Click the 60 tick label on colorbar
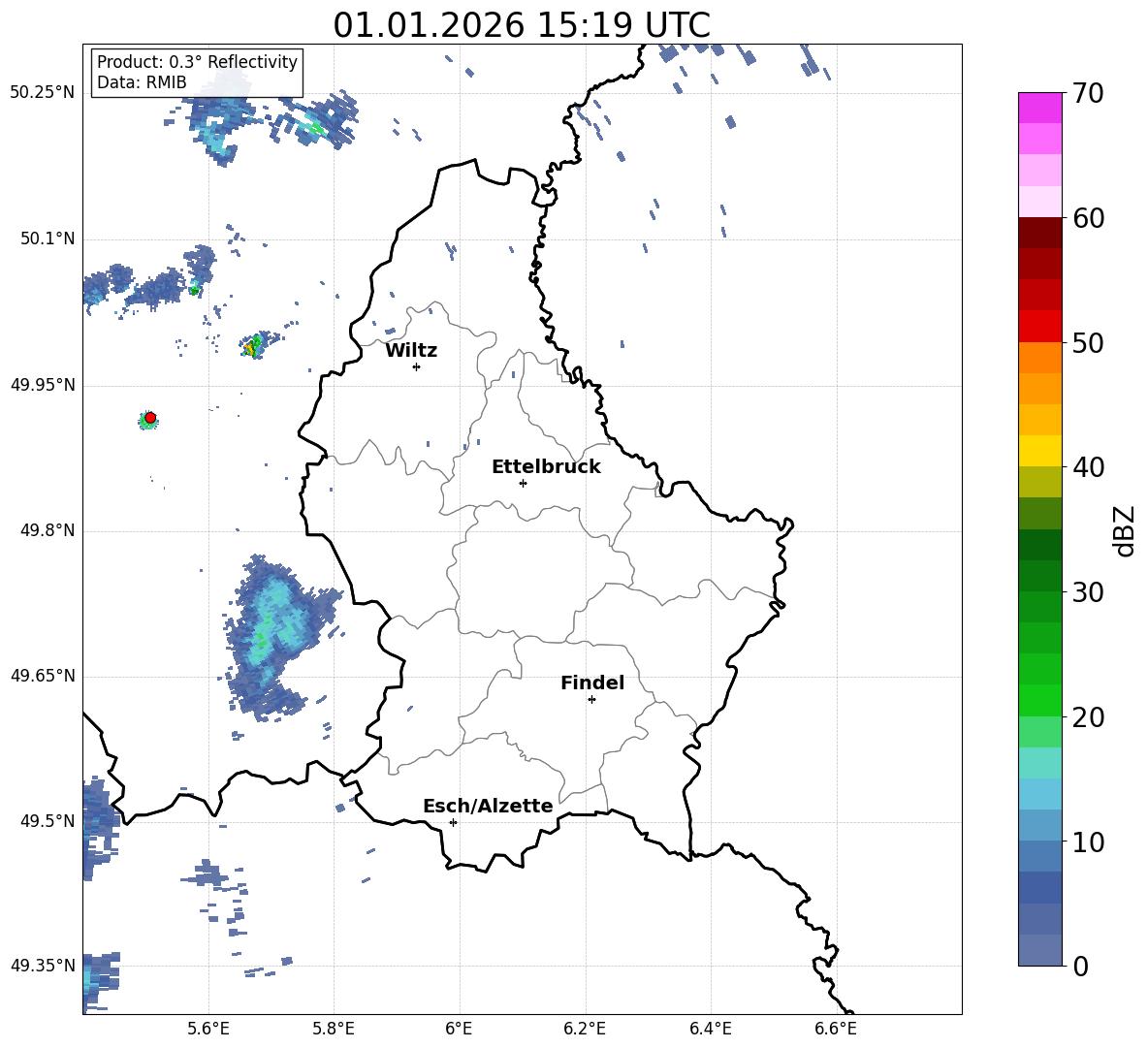This screenshot has width=1148, height=1048. click(1088, 218)
